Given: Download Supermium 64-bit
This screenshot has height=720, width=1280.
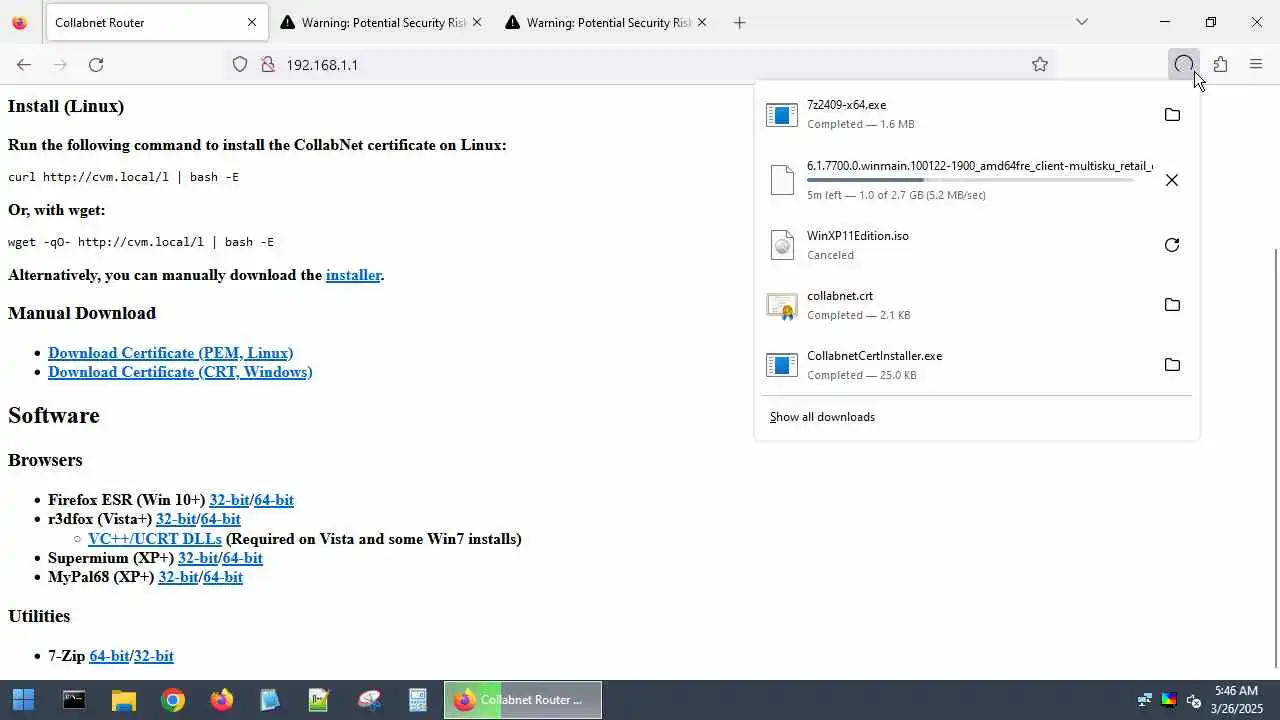Looking at the screenshot, I should click(x=243, y=558).
